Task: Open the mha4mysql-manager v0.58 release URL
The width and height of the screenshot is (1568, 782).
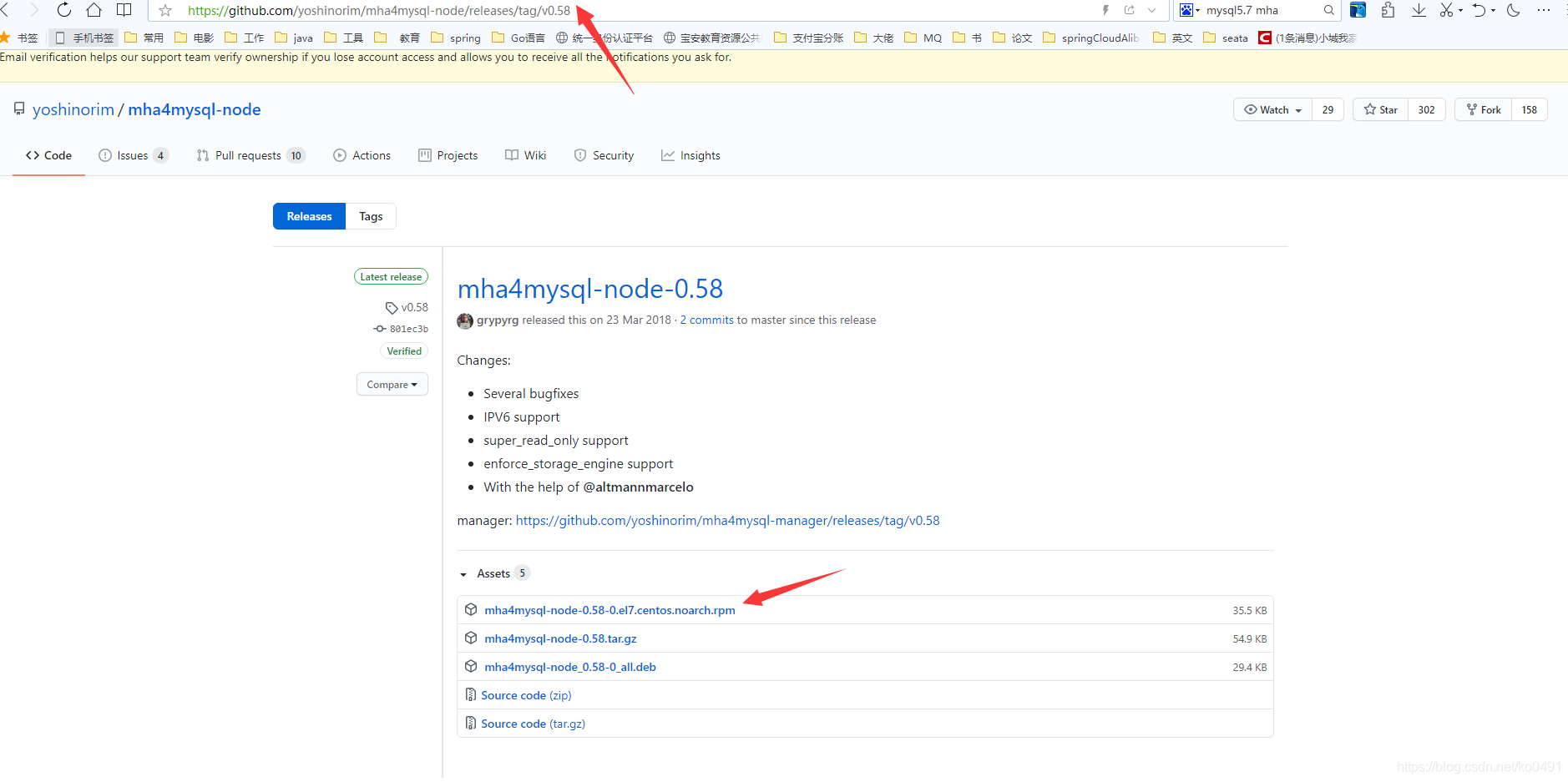Action: tap(727, 520)
